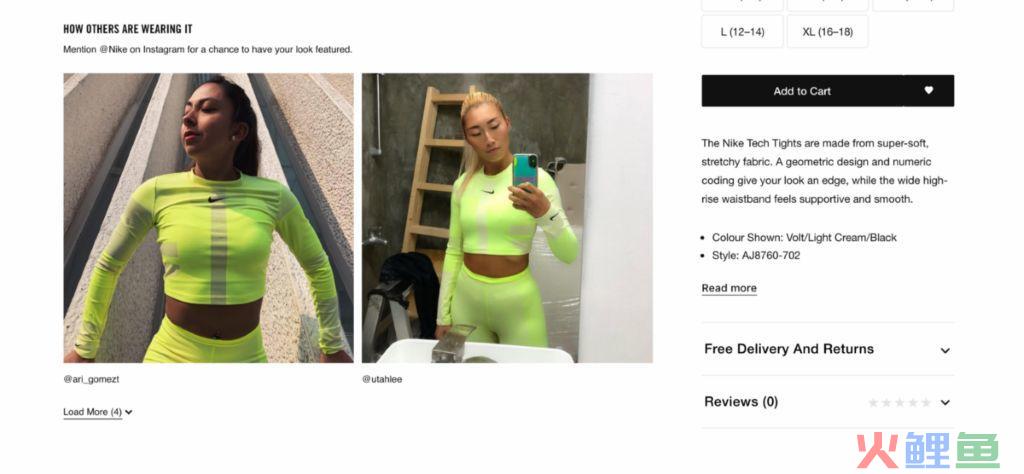The height and width of the screenshot is (474, 1024).
Task: Select the rightmost cut-off size option at top
Action: pos(912,5)
